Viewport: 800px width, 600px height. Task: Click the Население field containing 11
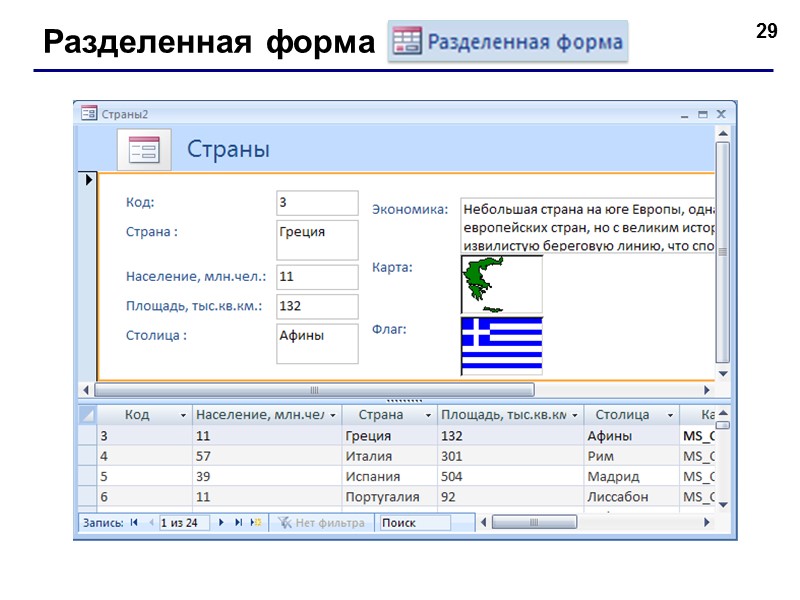(317, 277)
